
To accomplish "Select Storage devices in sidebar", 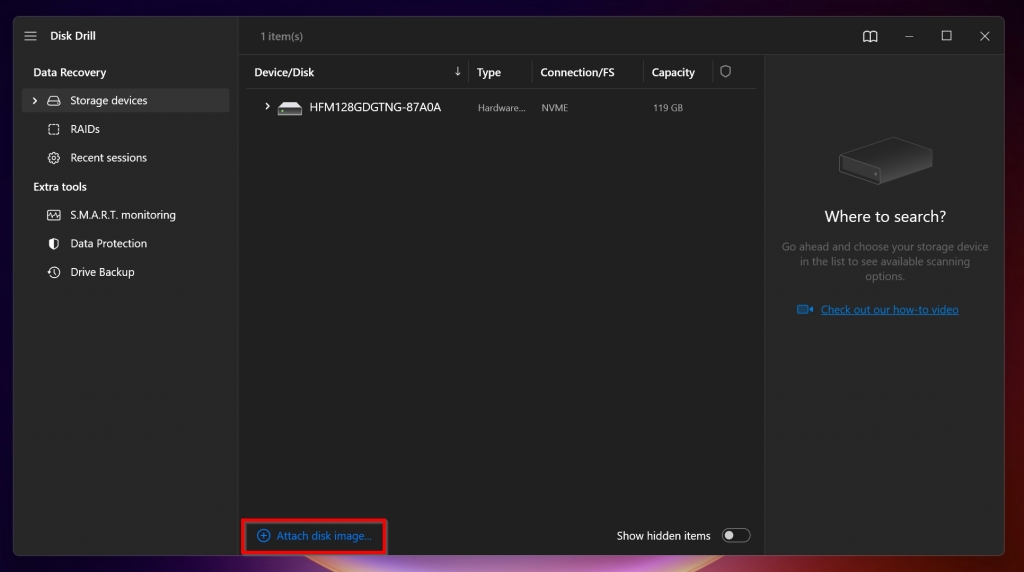I will 125,101.
